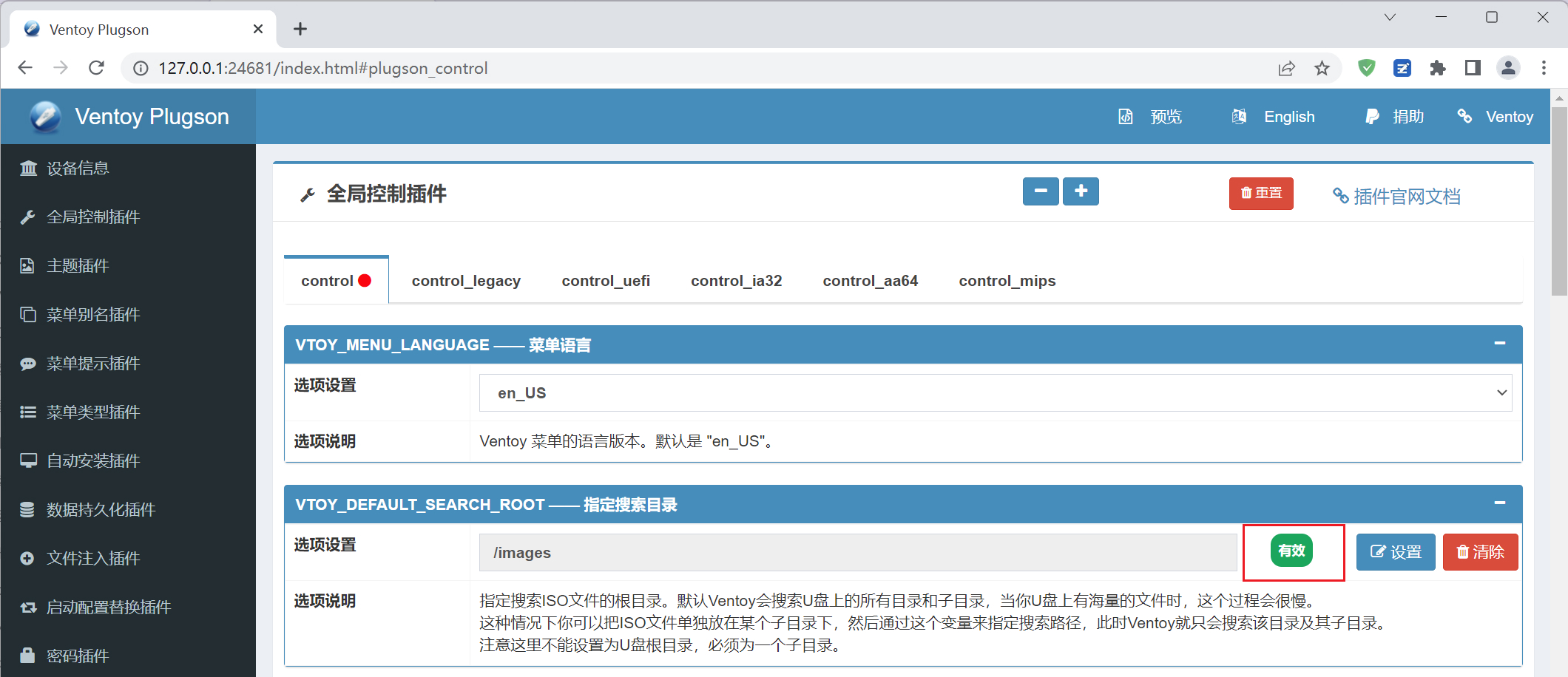The height and width of the screenshot is (677, 1568).
Task: Click the Ventoy Plugson header title
Action: coord(152,117)
